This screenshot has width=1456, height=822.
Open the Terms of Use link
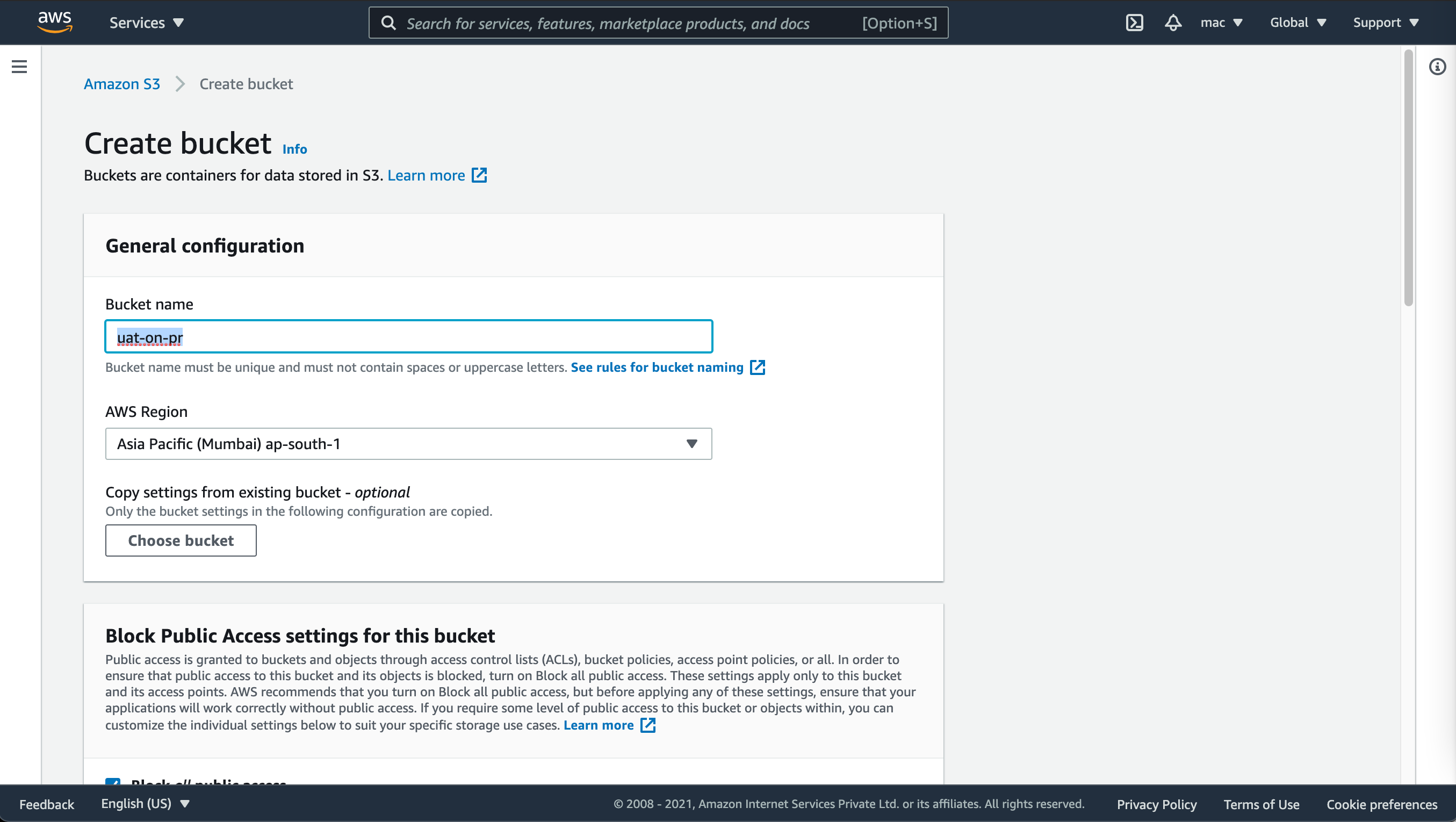point(1262,804)
